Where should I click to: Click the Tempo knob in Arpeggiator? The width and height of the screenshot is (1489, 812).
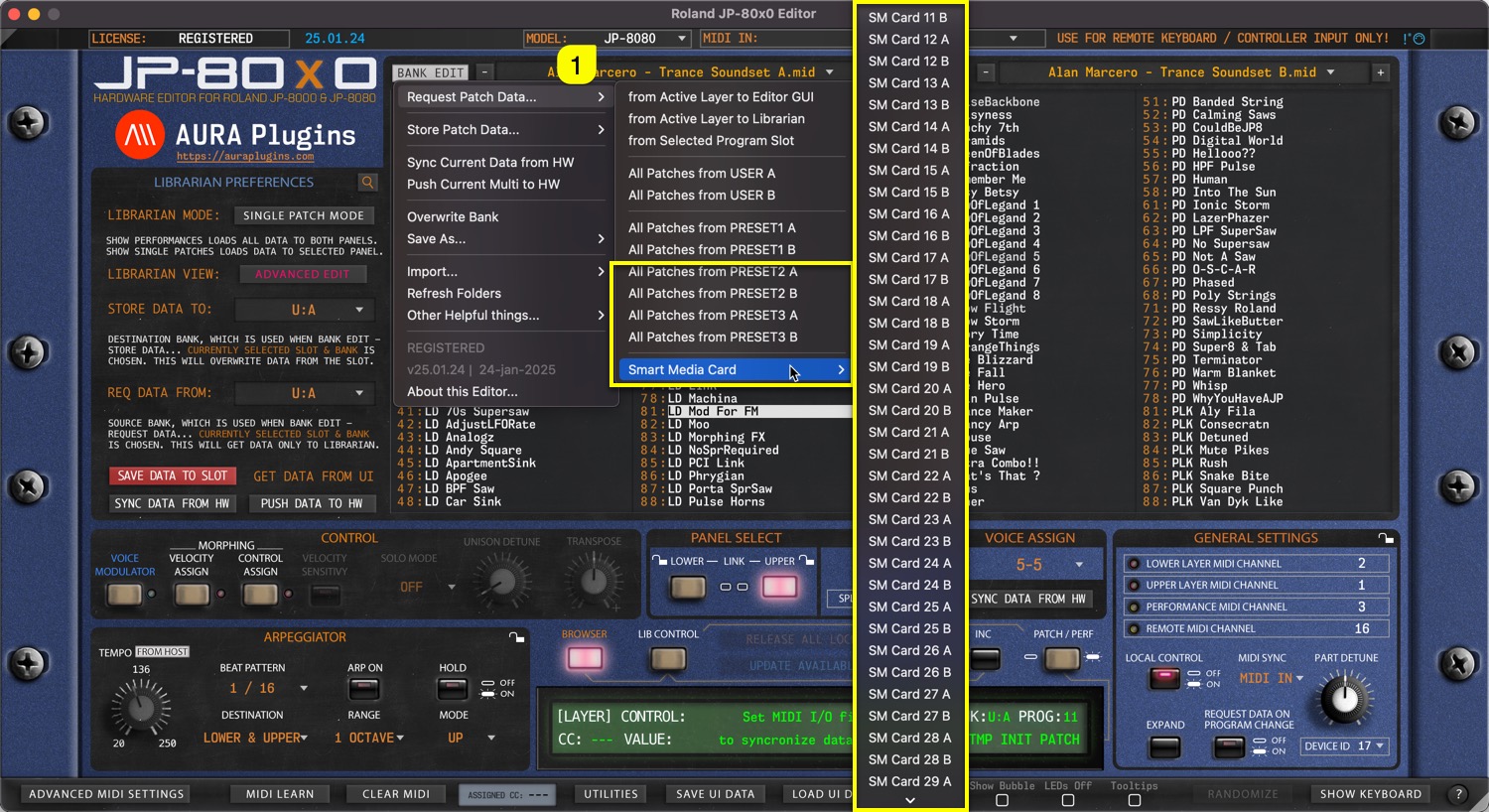pyautogui.click(x=141, y=709)
